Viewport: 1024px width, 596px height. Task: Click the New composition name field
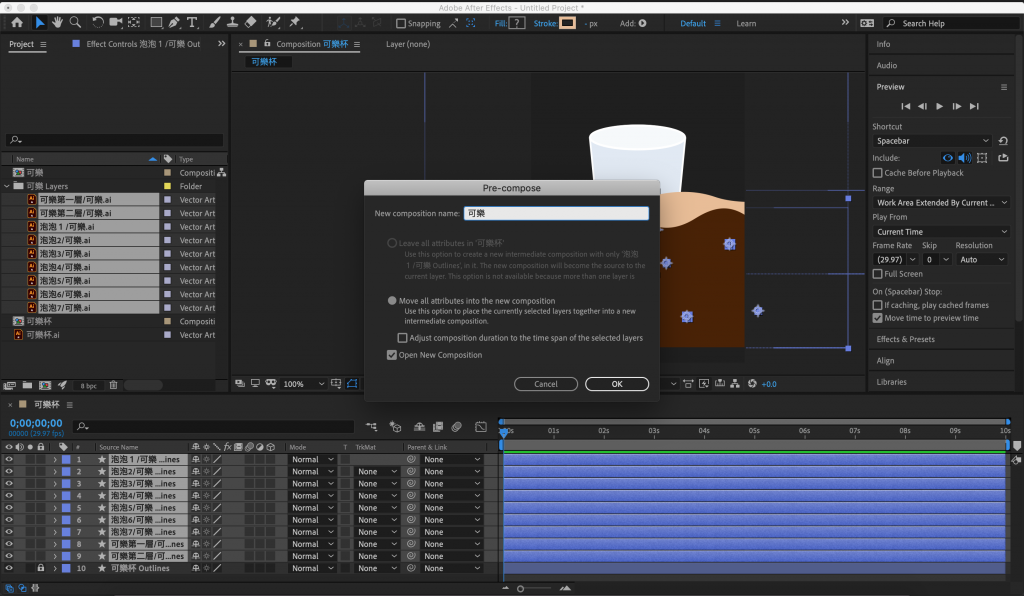tap(556, 213)
